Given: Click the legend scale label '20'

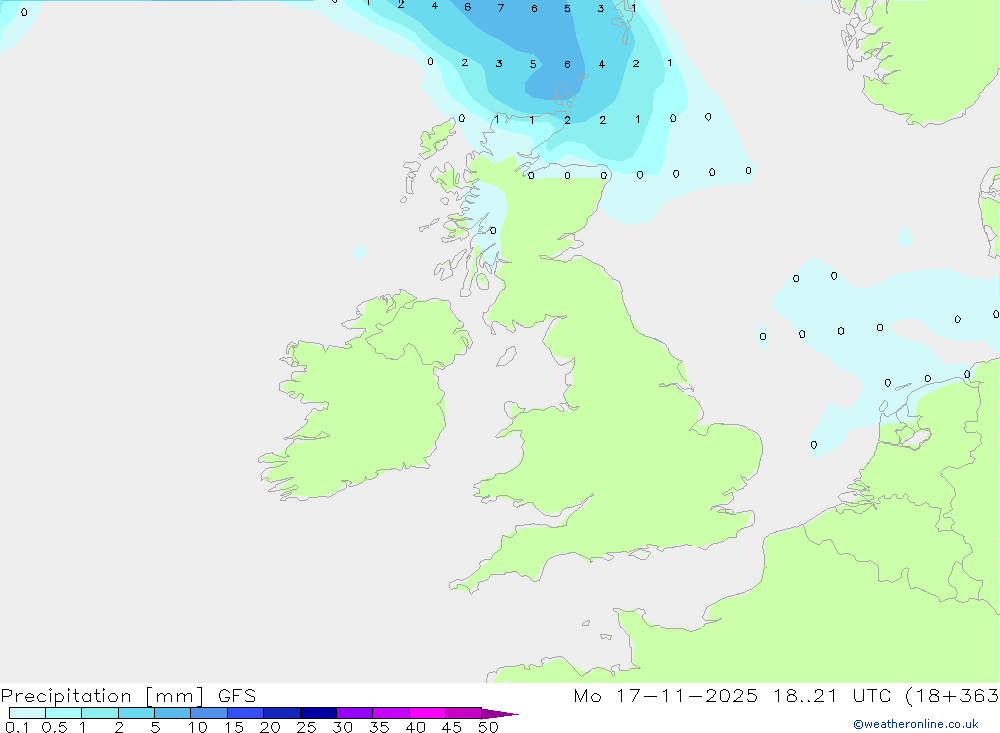Looking at the screenshot, I should pos(270,727).
